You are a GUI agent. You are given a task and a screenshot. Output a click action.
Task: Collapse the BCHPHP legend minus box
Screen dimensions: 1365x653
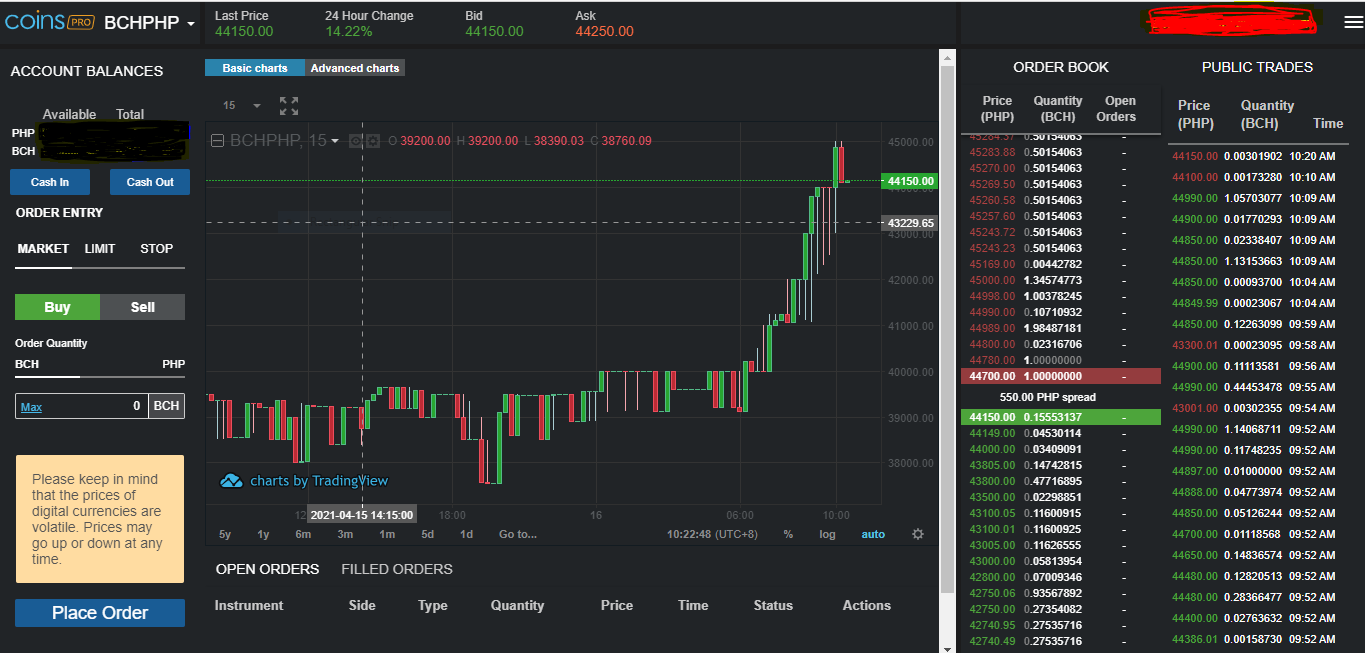[217, 141]
